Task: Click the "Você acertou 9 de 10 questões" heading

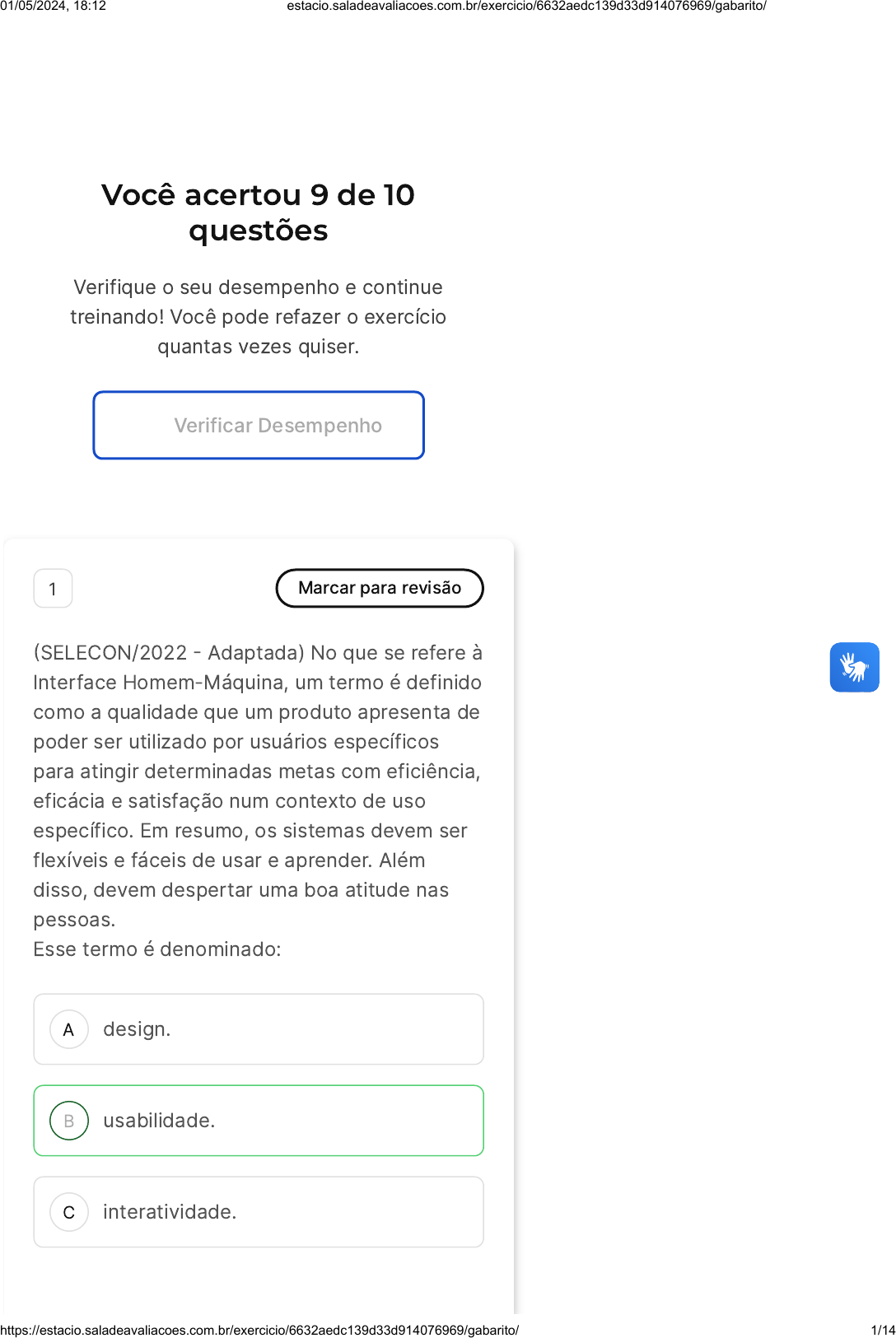Action: [258, 212]
